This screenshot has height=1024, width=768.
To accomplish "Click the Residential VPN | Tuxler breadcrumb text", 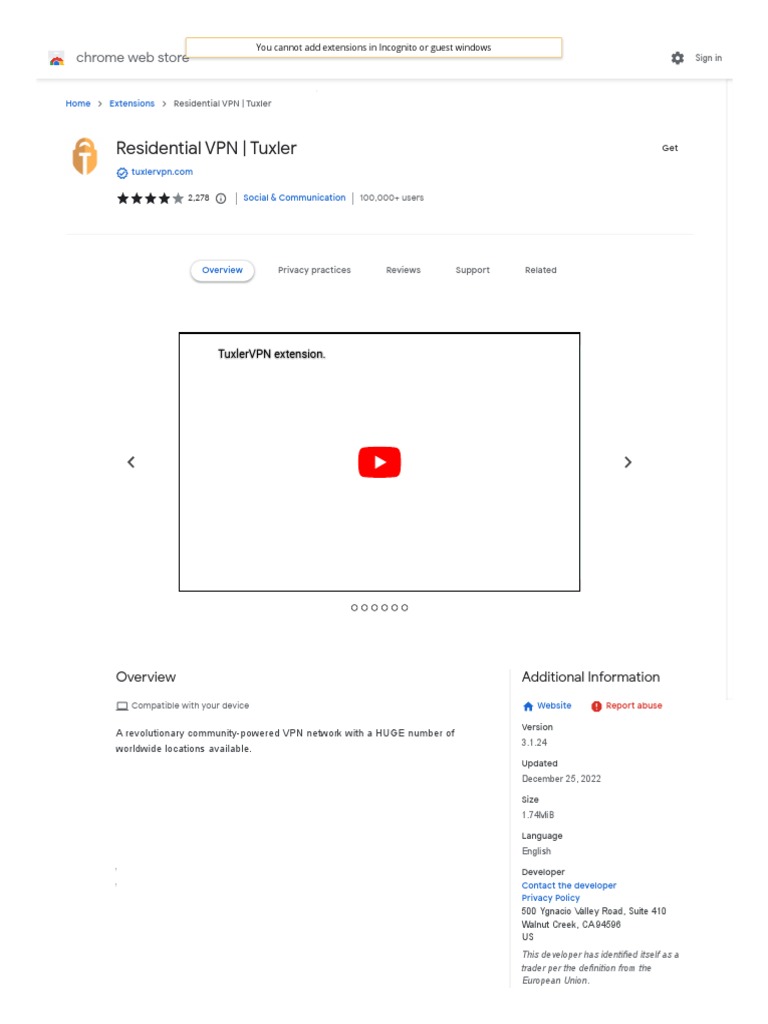I will (x=223, y=104).
